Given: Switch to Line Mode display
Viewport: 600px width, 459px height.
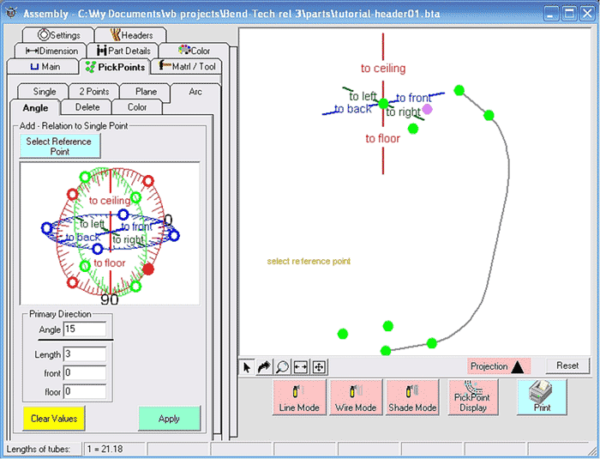Looking at the screenshot, I should pyautogui.click(x=298, y=397).
